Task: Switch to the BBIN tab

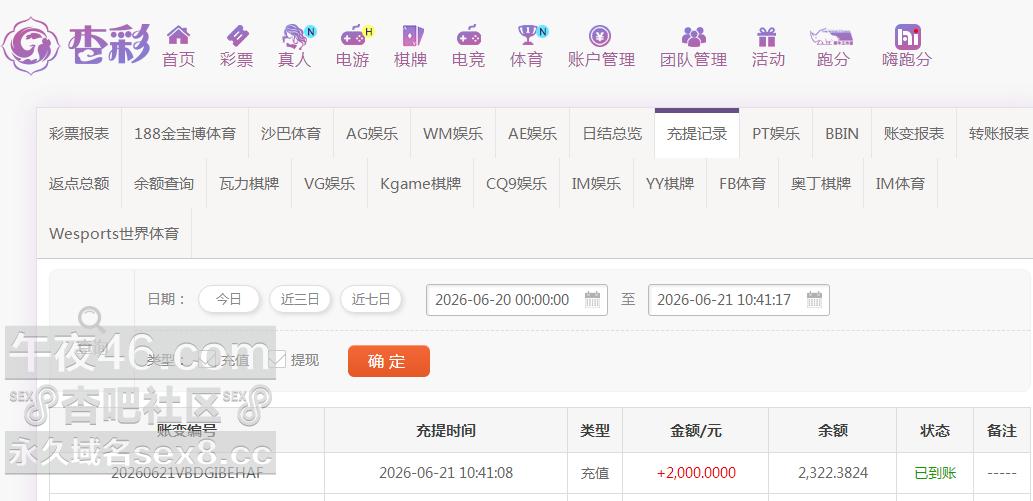Action: pos(842,134)
